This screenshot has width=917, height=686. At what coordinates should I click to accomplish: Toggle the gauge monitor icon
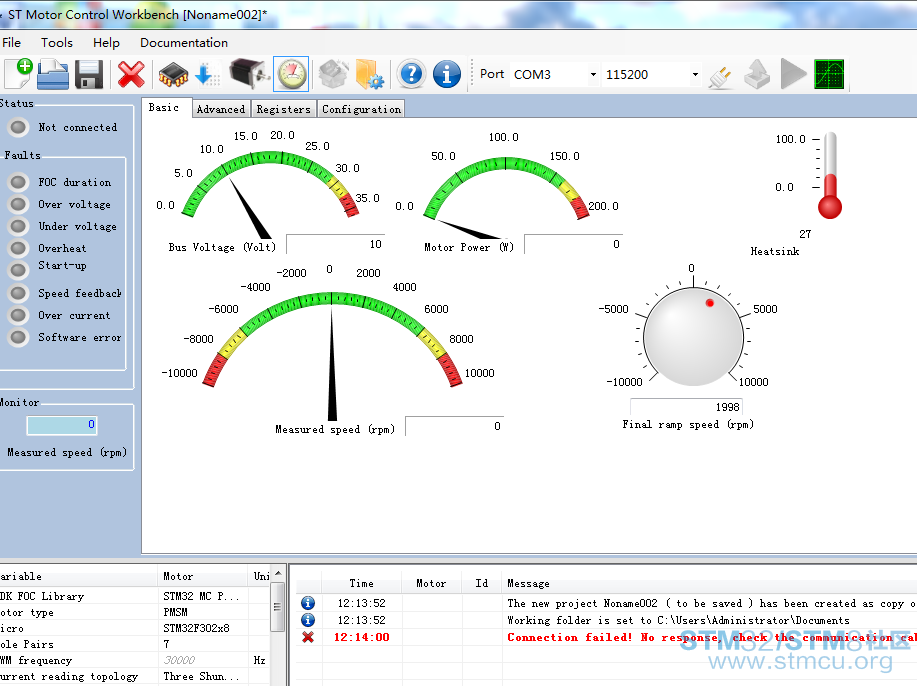(x=291, y=74)
